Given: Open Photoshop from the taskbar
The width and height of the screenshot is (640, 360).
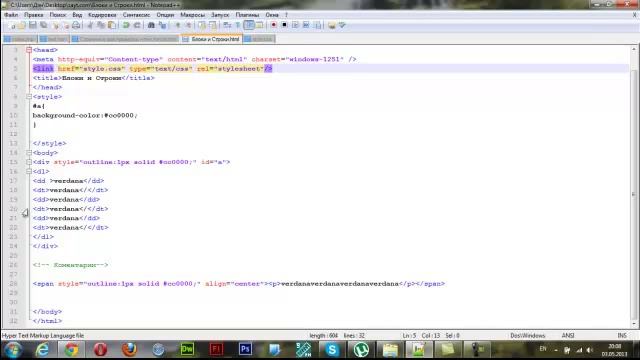Looking at the screenshot, I should tap(245, 349).
